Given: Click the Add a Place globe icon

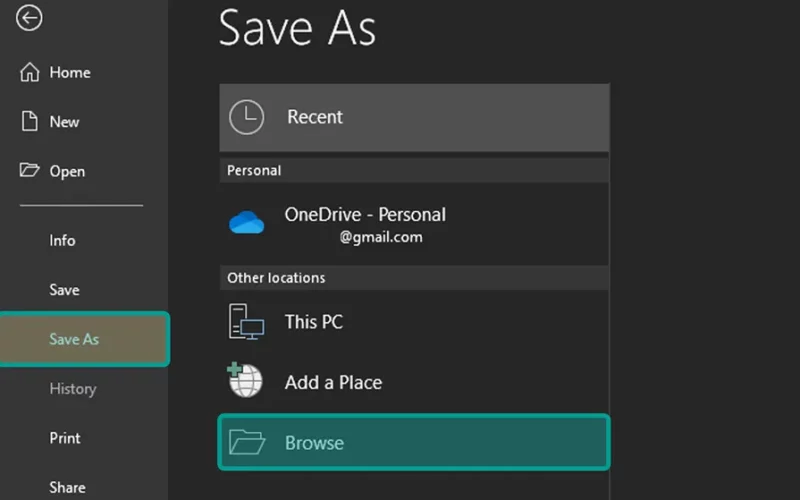Looking at the screenshot, I should pos(245,380).
